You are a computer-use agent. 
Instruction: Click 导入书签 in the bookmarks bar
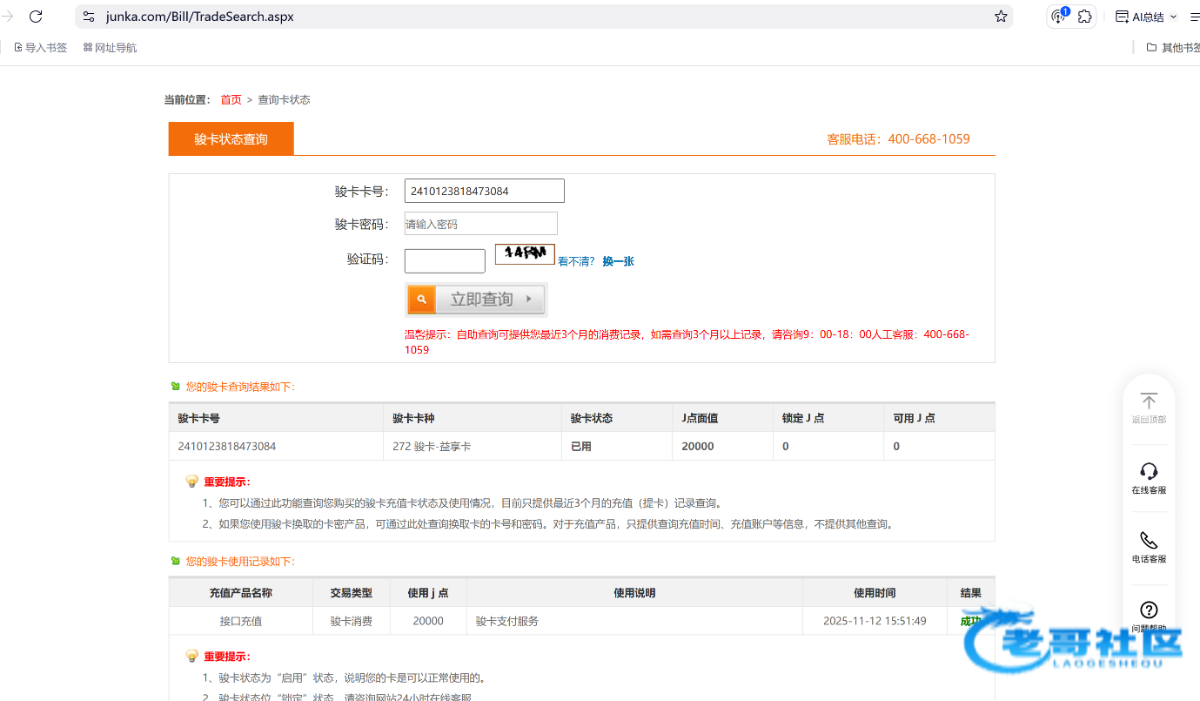(x=40, y=47)
